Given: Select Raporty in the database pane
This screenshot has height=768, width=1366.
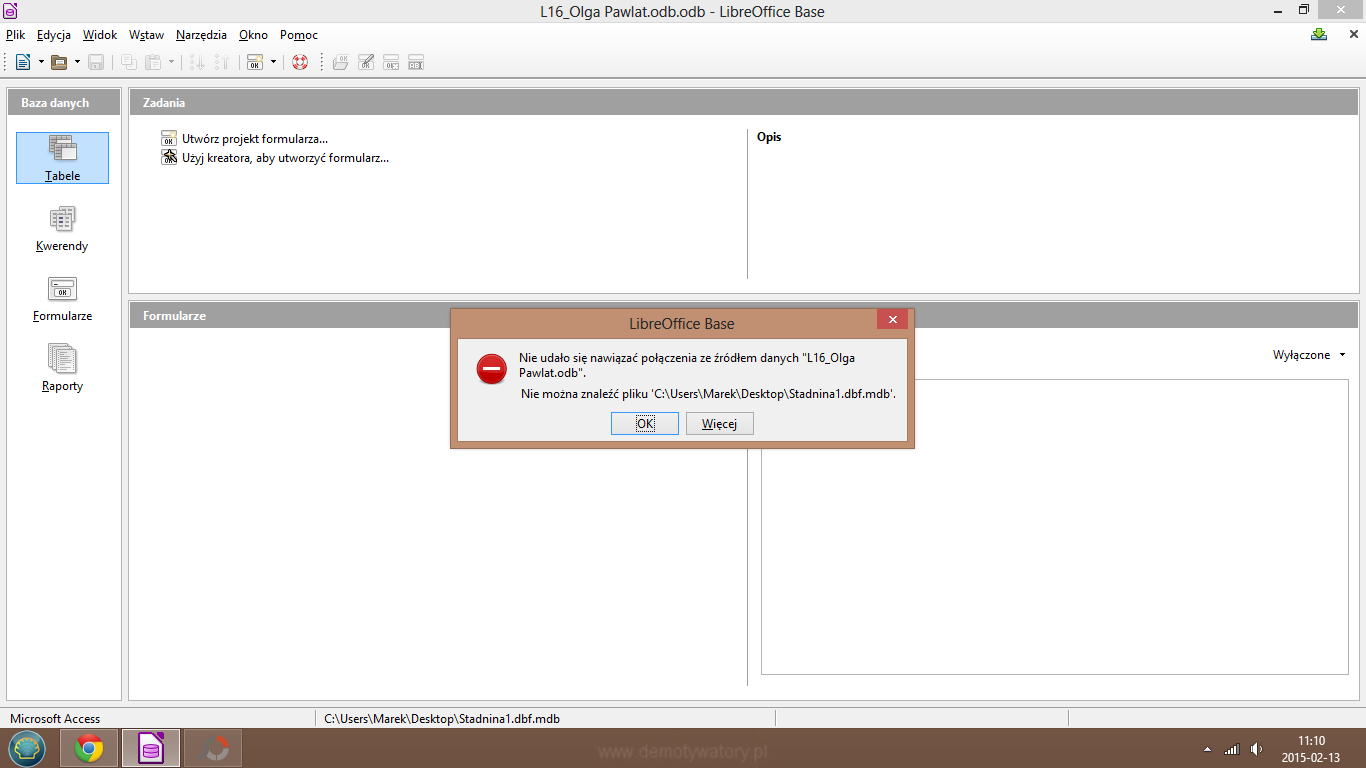Looking at the screenshot, I should tap(62, 368).
